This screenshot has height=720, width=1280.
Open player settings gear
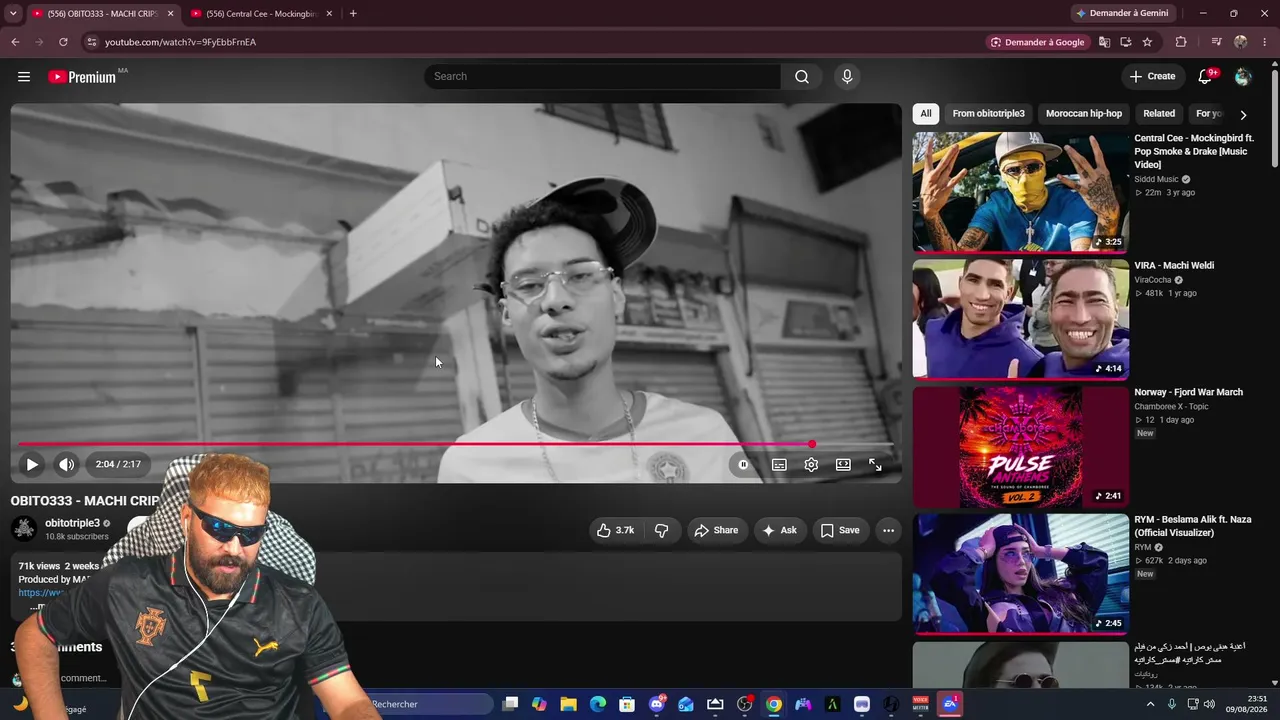pos(811,464)
